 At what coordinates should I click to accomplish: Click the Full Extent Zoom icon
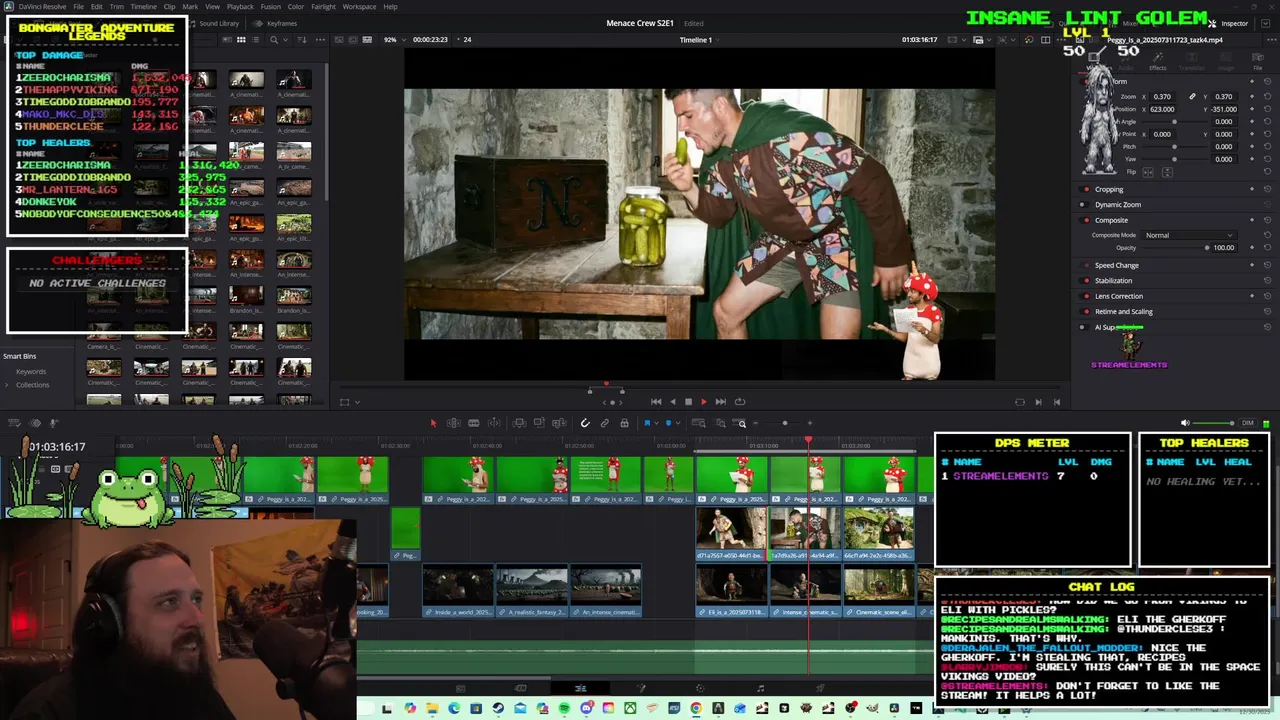[699, 423]
